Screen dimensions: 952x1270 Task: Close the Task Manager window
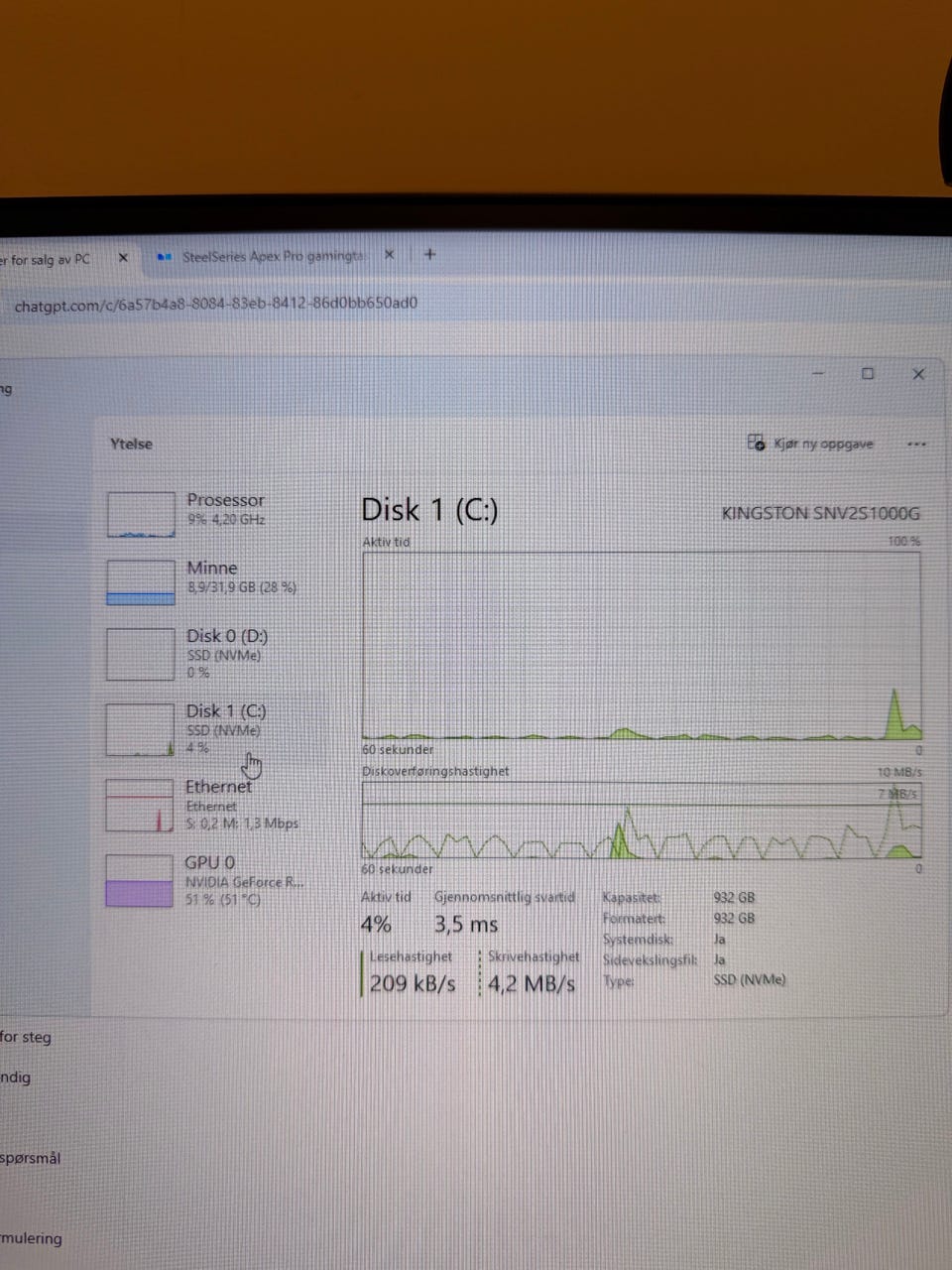tap(918, 374)
